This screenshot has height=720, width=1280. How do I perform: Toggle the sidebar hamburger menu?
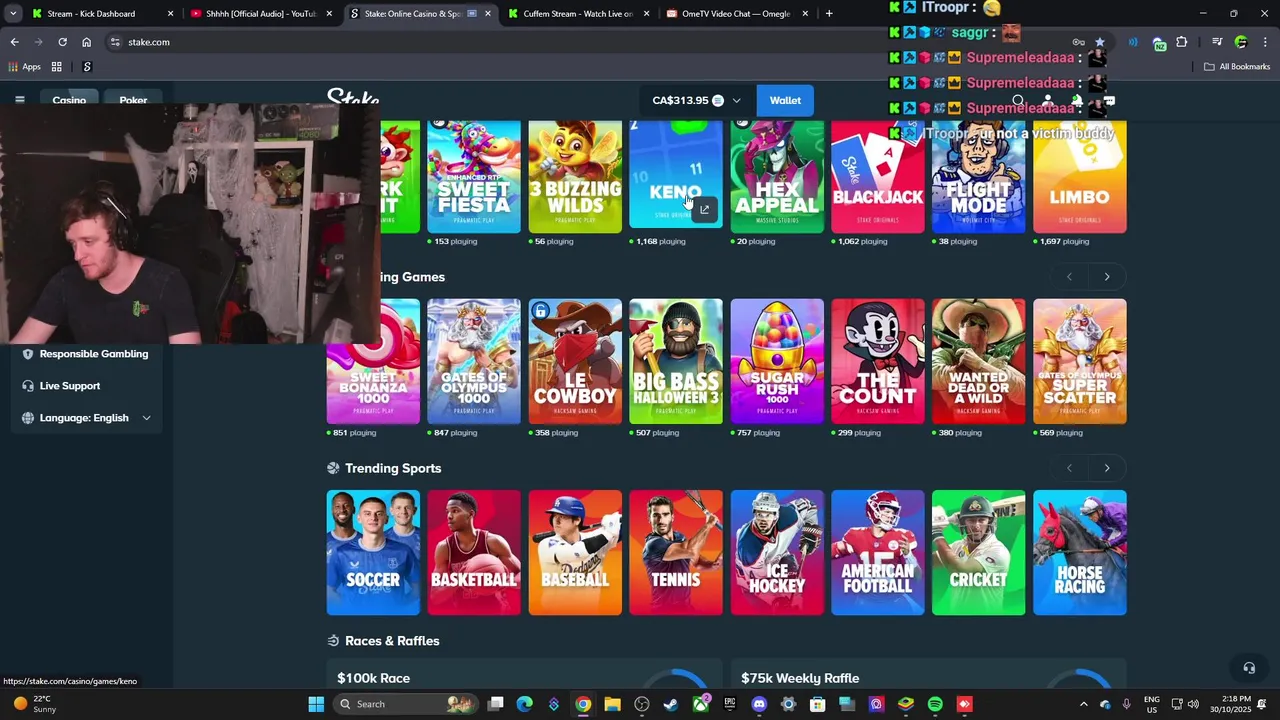click(x=20, y=100)
